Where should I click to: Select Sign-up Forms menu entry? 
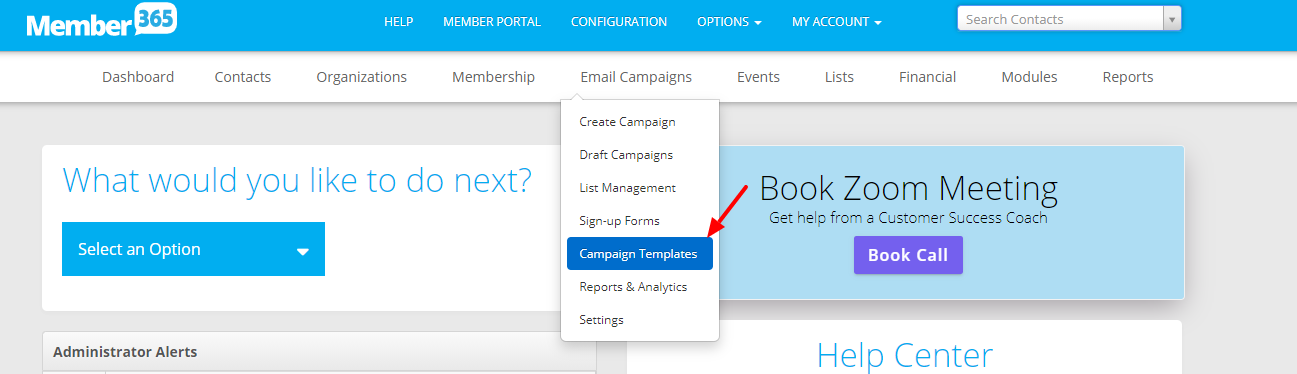[x=640, y=221]
